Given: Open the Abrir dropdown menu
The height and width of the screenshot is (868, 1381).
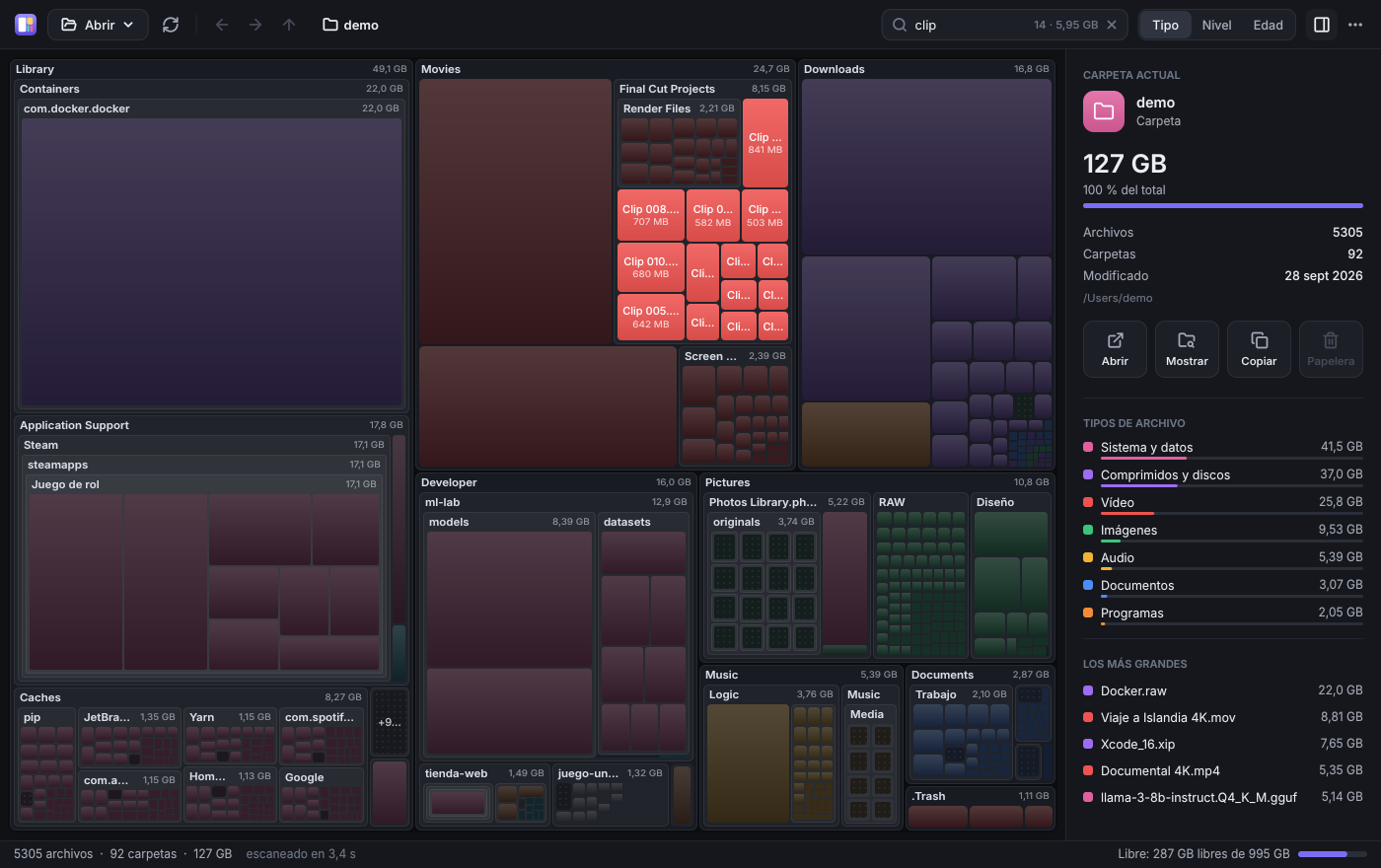Looking at the screenshot, I should tap(98, 25).
